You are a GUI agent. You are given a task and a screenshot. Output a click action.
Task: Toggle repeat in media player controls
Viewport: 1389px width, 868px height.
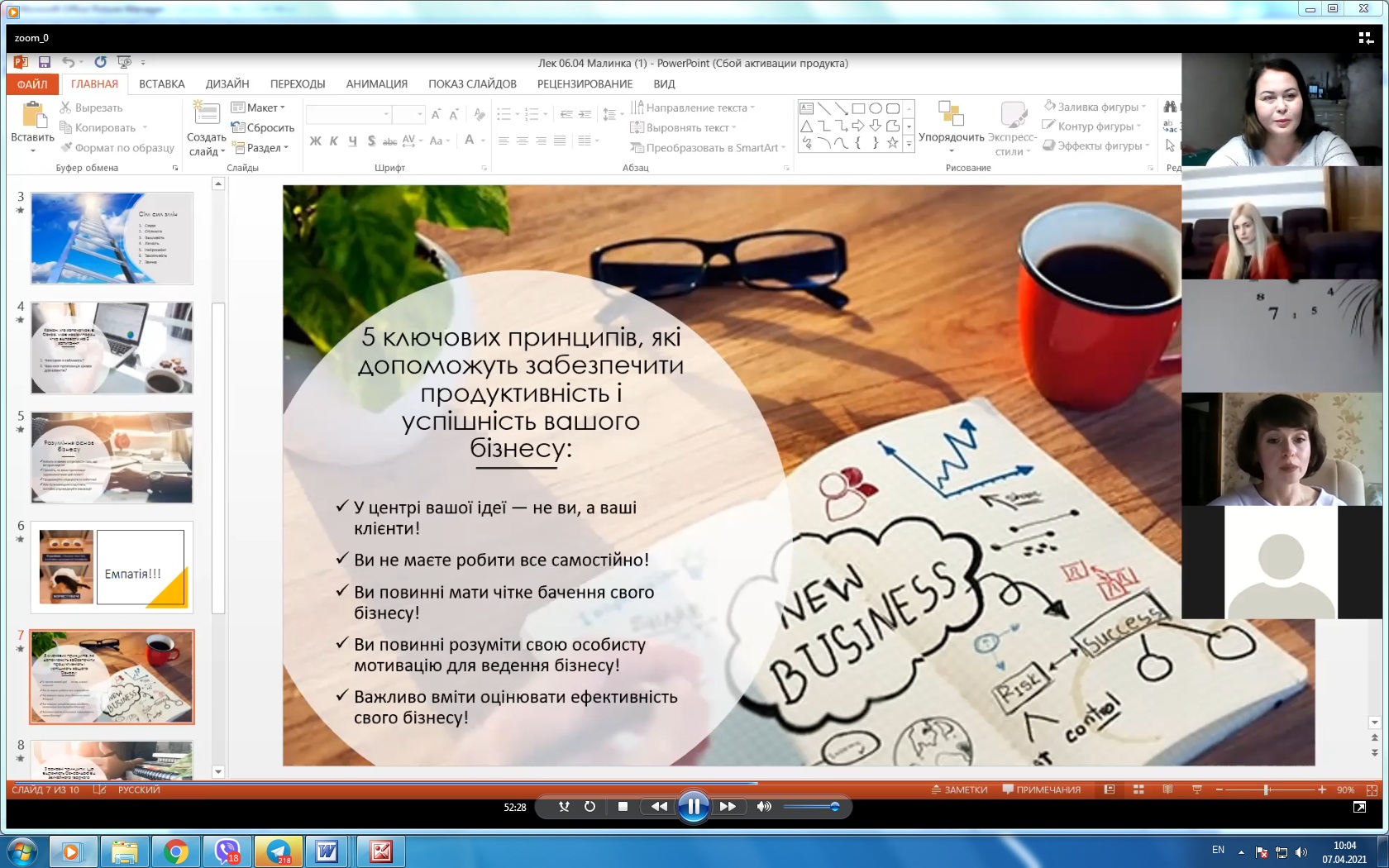click(589, 806)
